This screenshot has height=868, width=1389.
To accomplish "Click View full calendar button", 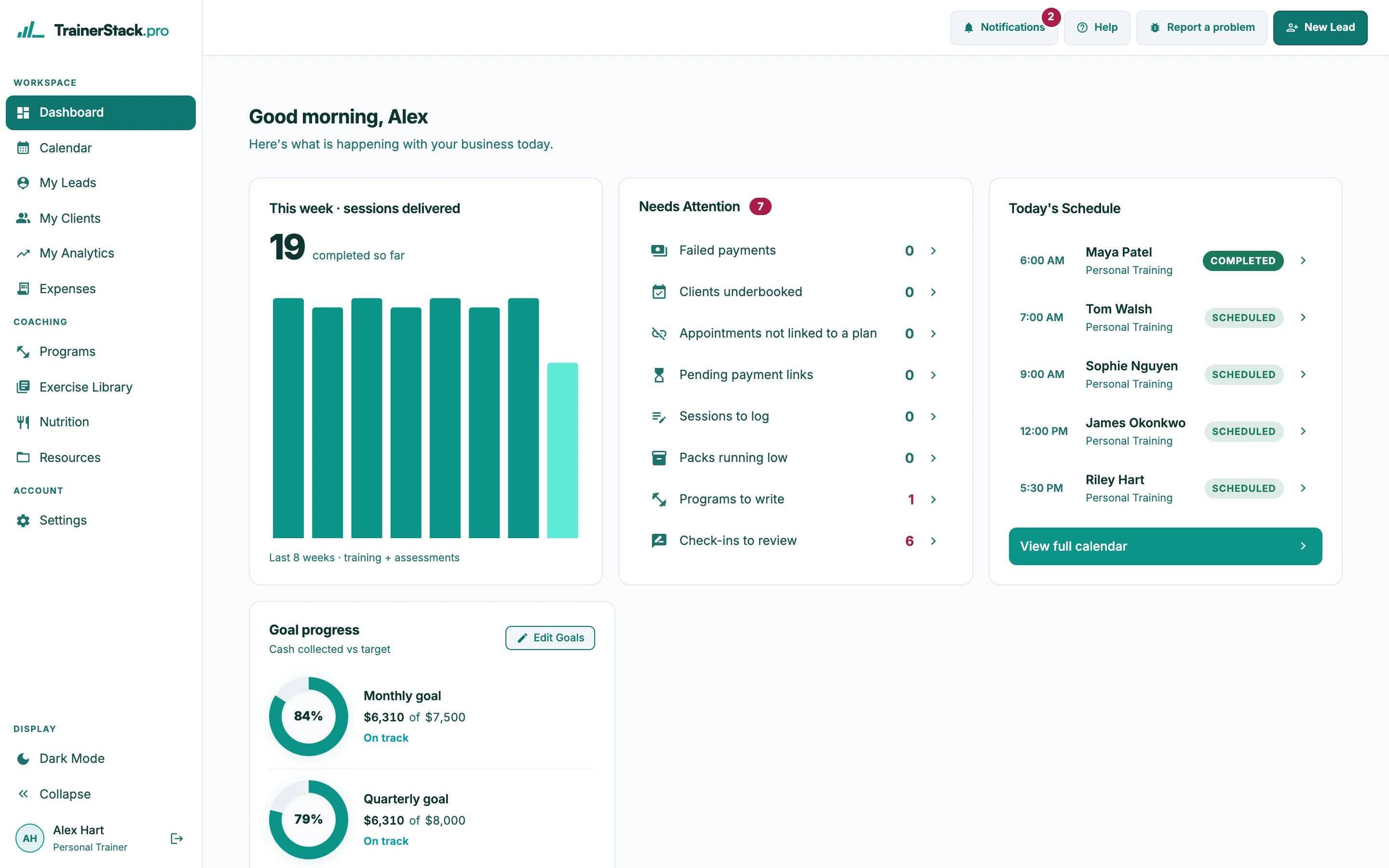I will (x=1165, y=546).
